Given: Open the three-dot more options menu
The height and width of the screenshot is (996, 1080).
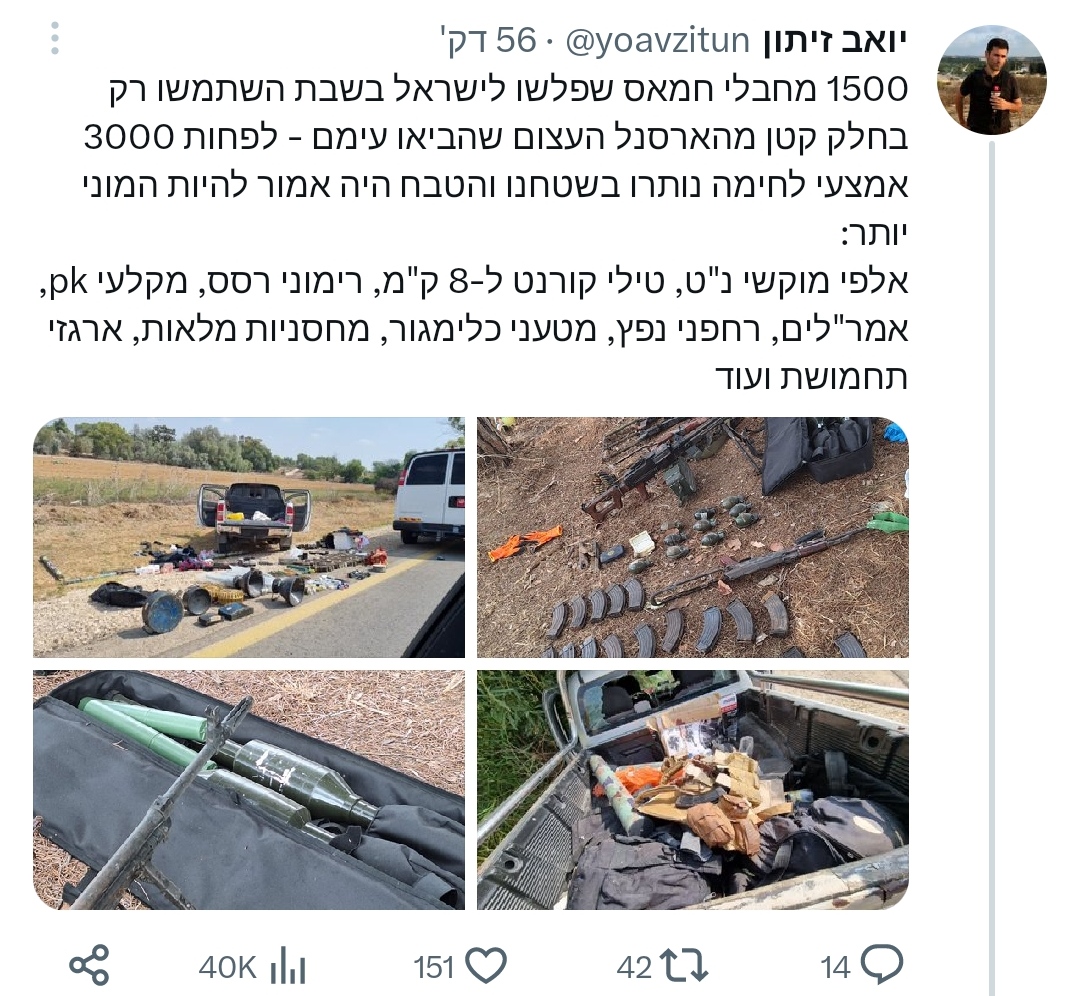Looking at the screenshot, I should pyautogui.click(x=55, y=39).
